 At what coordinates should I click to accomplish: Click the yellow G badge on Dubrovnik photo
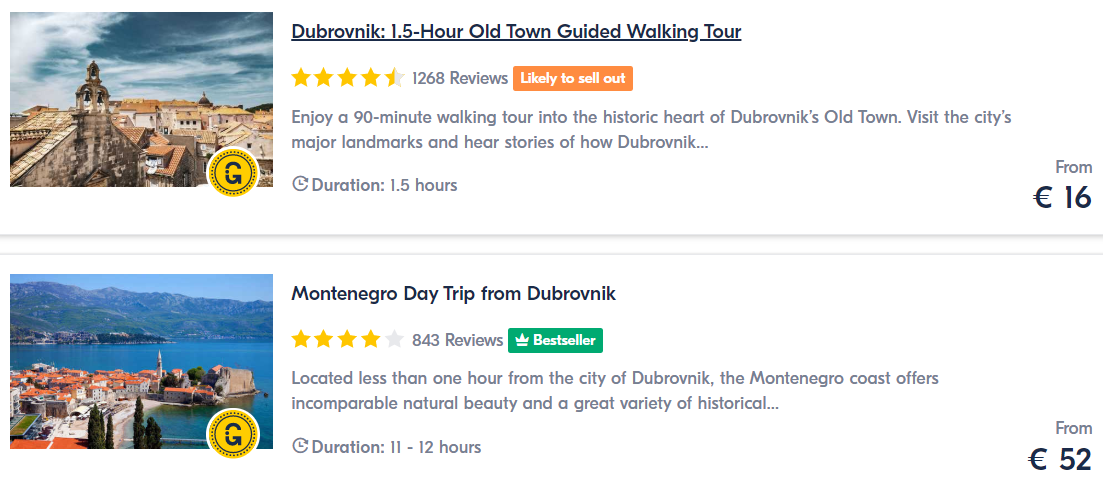pos(234,172)
